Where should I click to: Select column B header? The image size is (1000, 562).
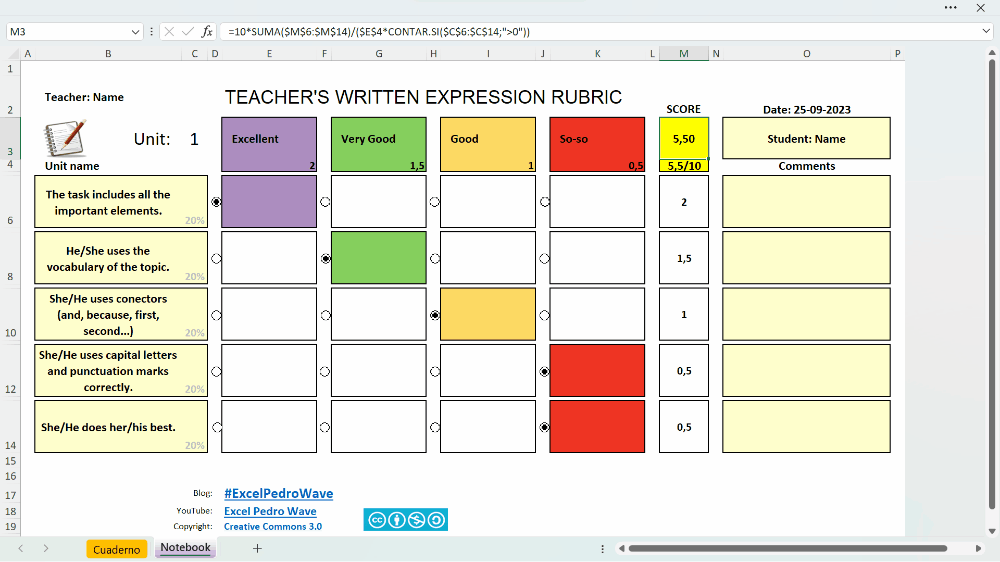coord(108,54)
